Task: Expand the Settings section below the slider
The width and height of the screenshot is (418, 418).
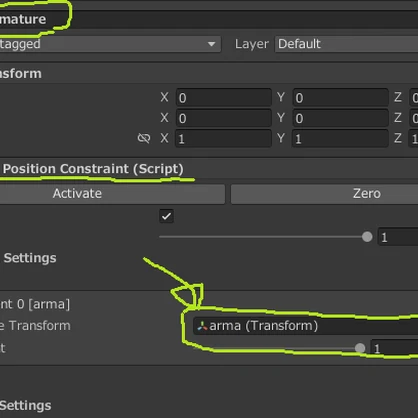Action: [30, 258]
